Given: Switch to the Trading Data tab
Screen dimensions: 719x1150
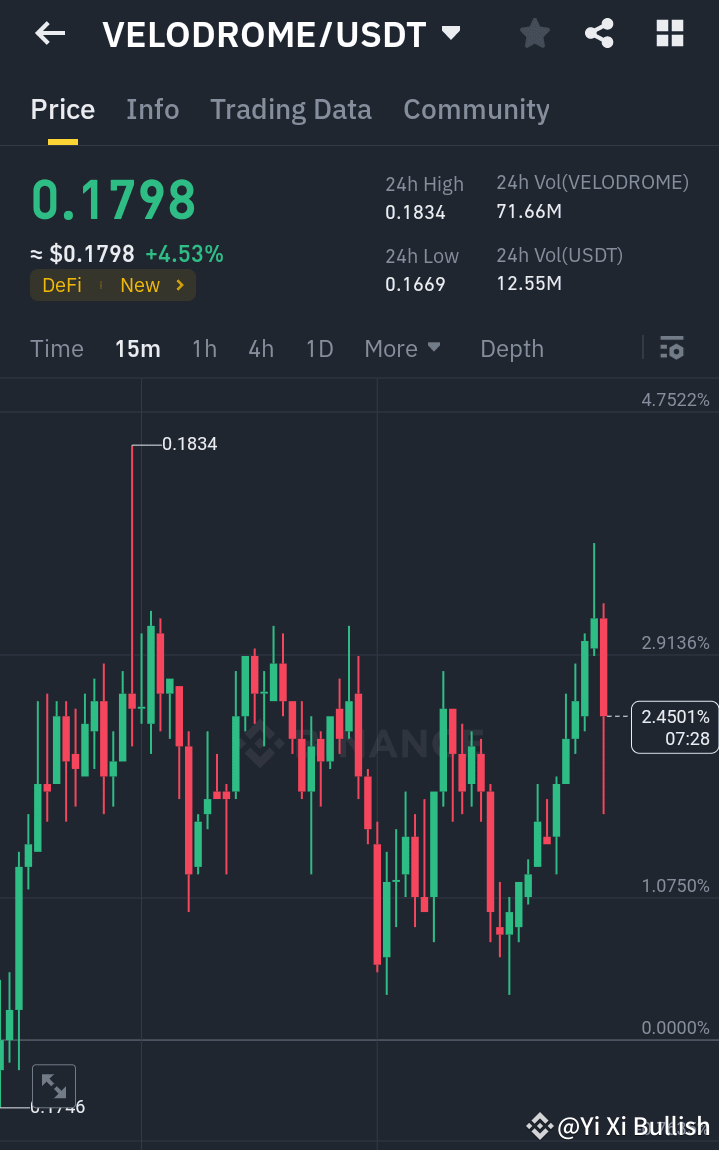Looking at the screenshot, I should (290, 110).
